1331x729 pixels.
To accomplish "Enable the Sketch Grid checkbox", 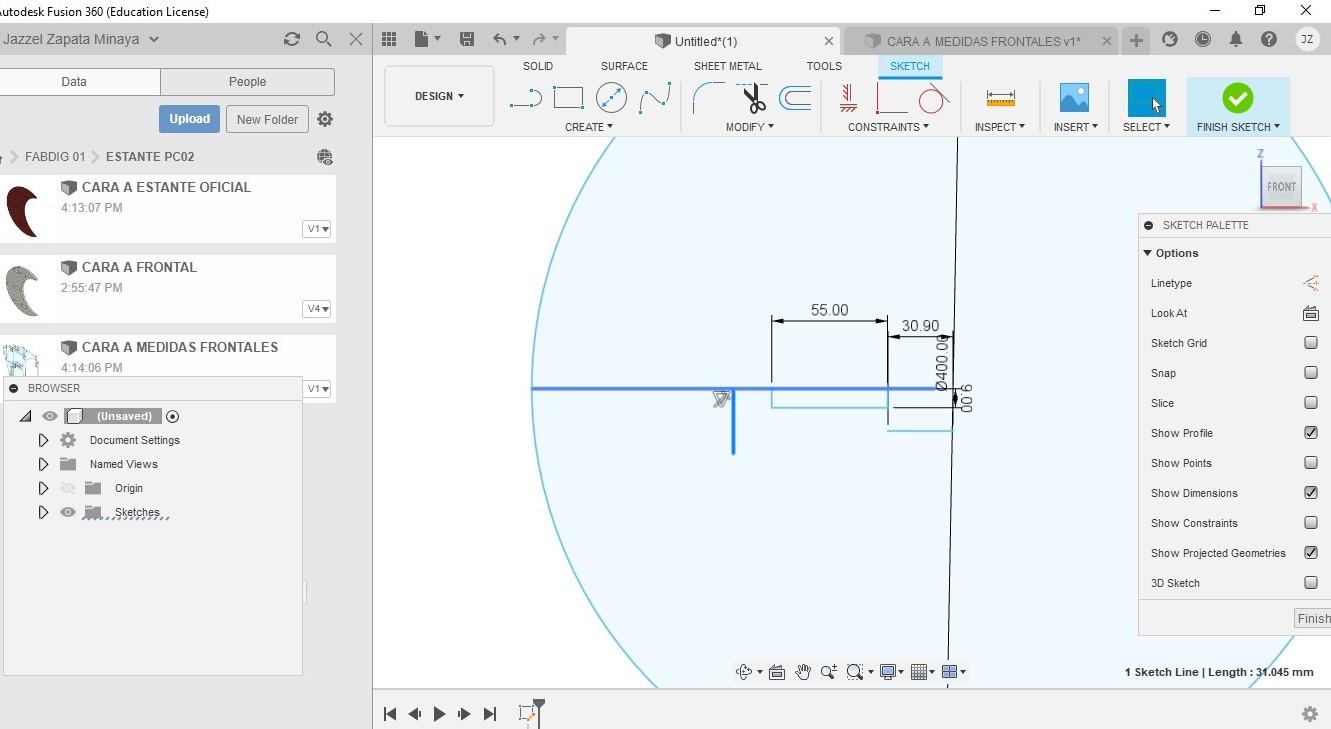I will [x=1311, y=343].
